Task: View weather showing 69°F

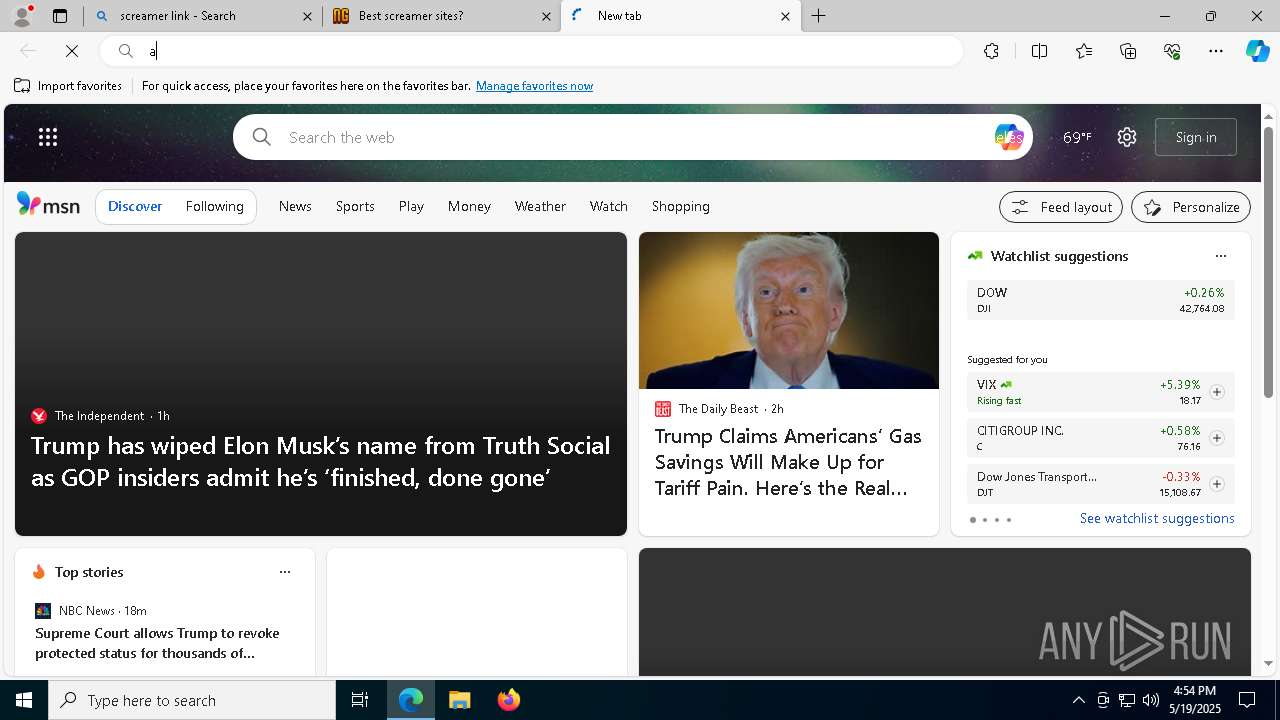Action: (1077, 137)
